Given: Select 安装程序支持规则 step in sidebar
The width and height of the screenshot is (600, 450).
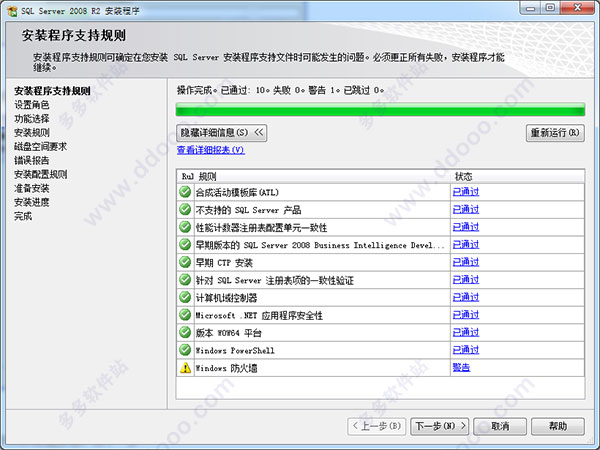Looking at the screenshot, I should pyautogui.click(x=52, y=91).
